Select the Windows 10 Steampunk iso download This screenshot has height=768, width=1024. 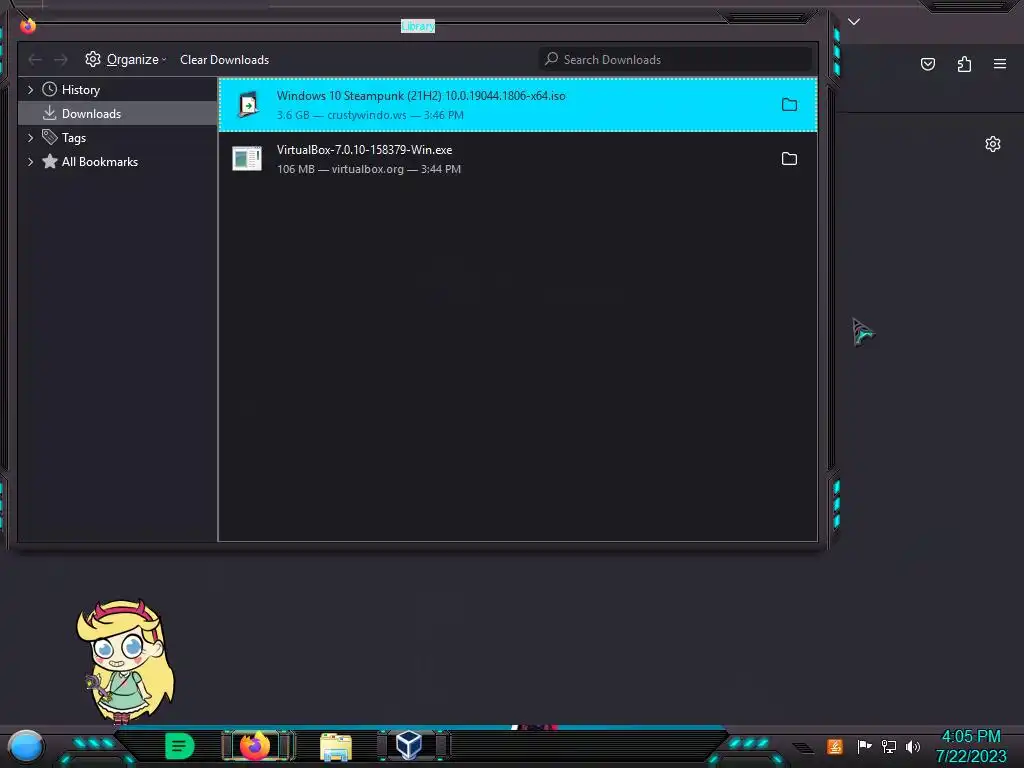click(517, 104)
